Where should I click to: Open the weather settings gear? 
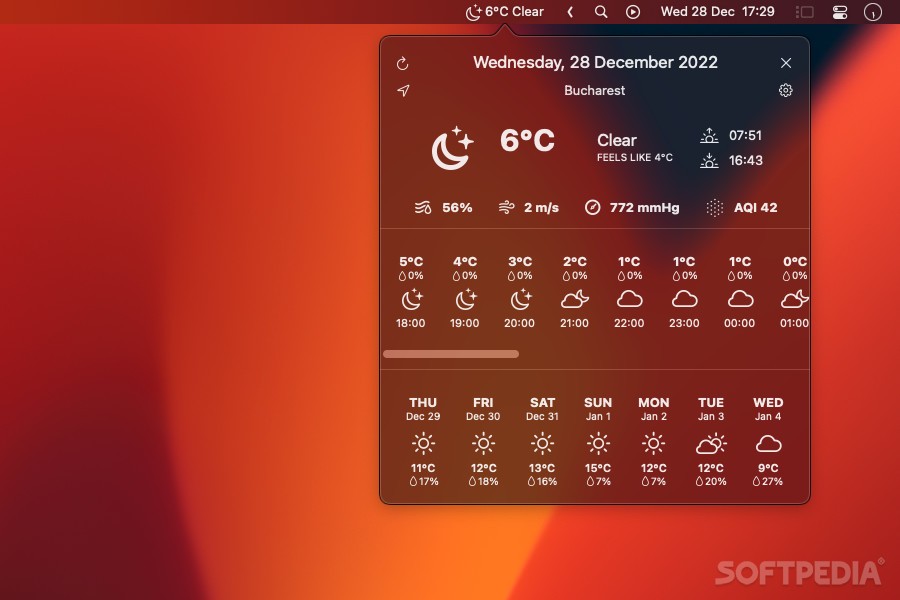(x=785, y=90)
